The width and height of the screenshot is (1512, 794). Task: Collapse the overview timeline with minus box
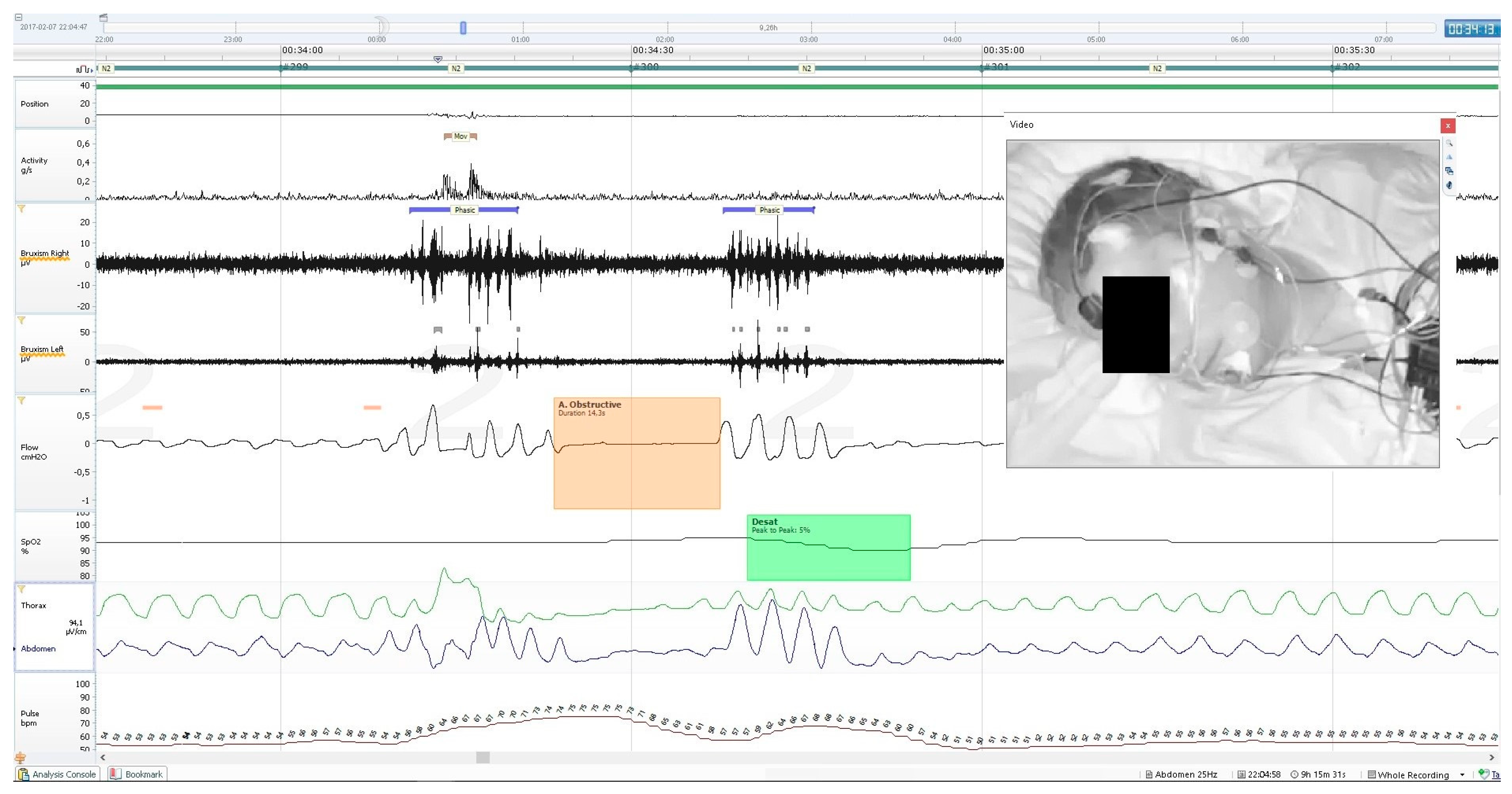pyautogui.click(x=18, y=17)
